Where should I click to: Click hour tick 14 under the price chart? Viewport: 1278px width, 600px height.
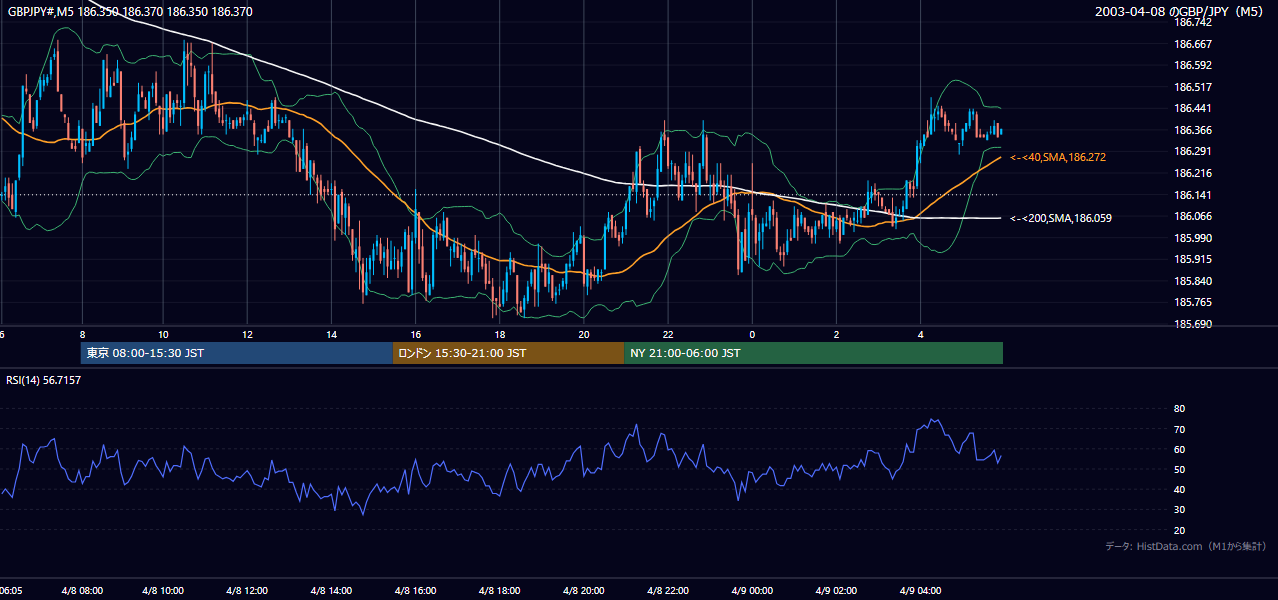331,335
